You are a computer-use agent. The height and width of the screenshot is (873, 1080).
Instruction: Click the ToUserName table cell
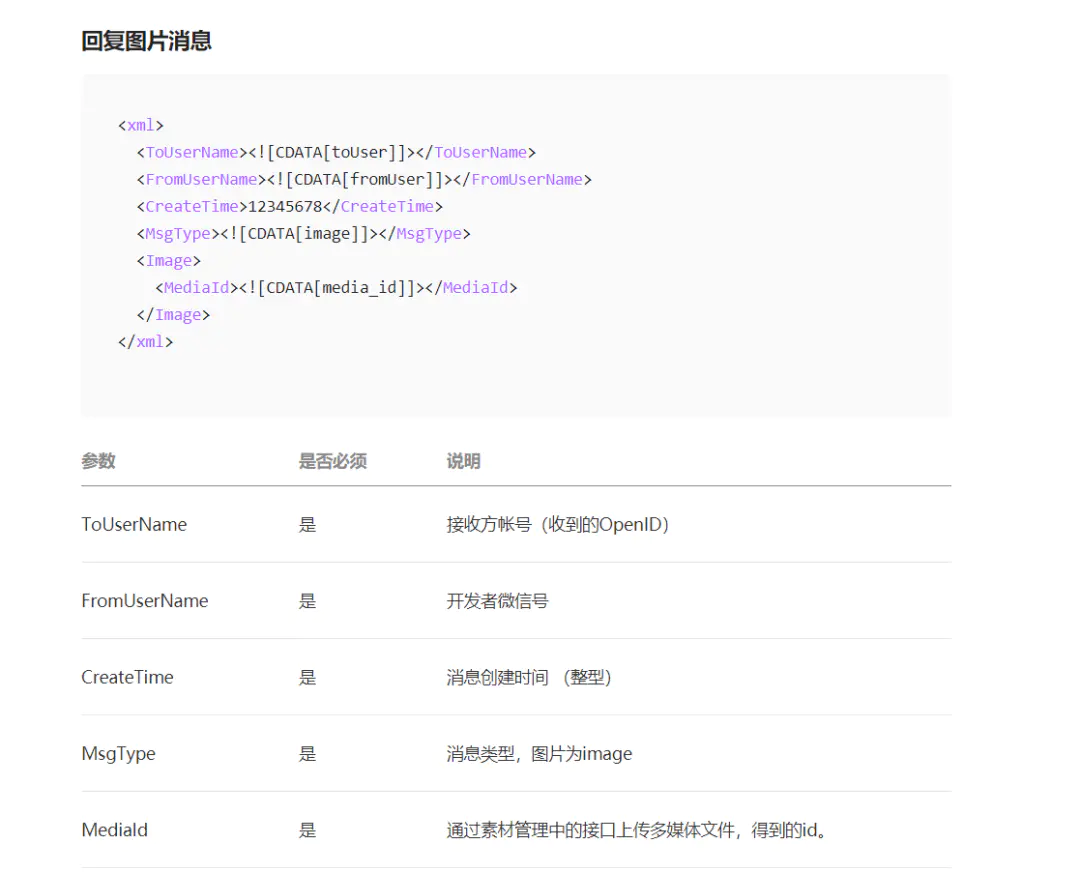[134, 524]
